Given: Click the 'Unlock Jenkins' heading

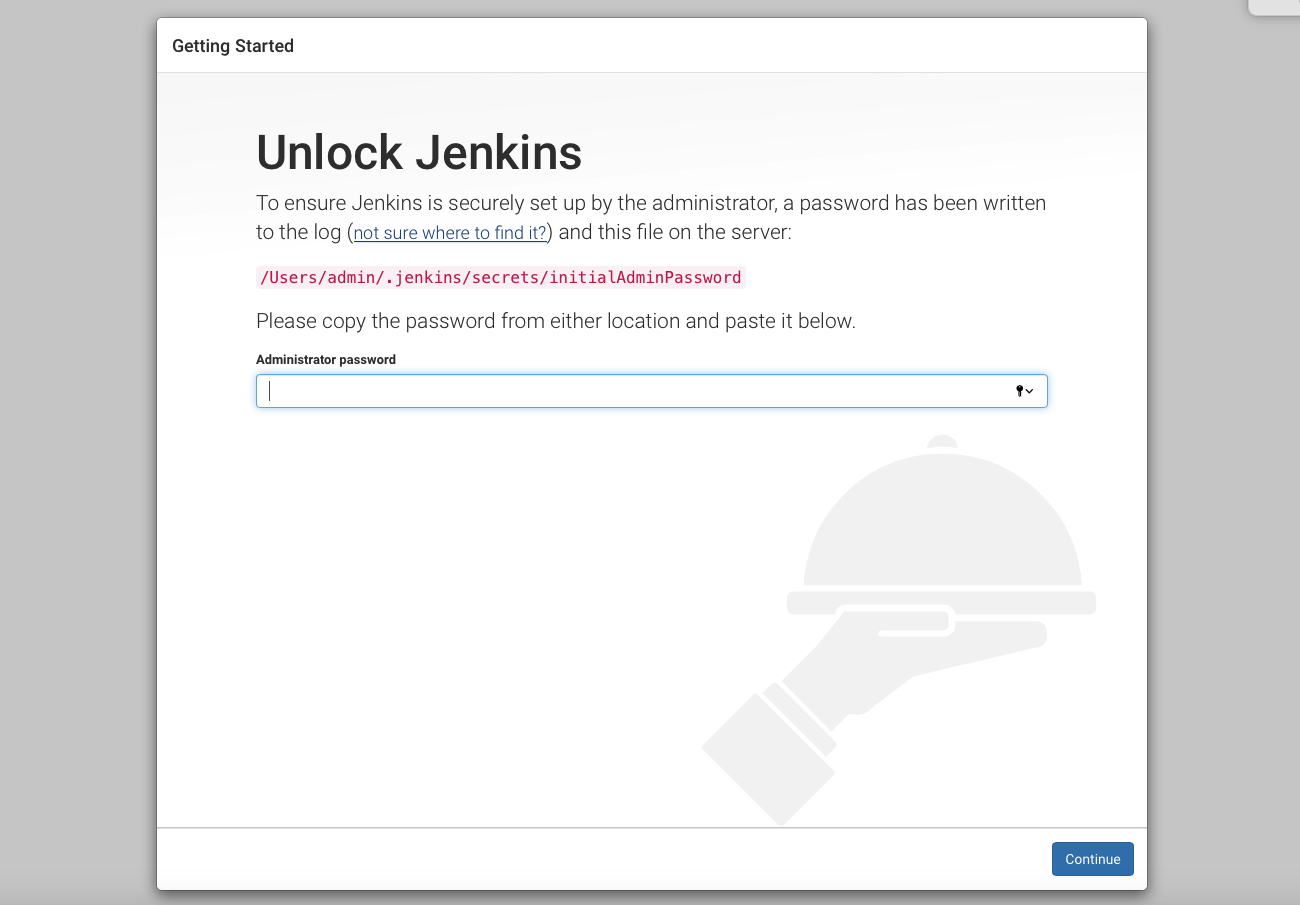Looking at the screenshot, I should tap(419, 153).
